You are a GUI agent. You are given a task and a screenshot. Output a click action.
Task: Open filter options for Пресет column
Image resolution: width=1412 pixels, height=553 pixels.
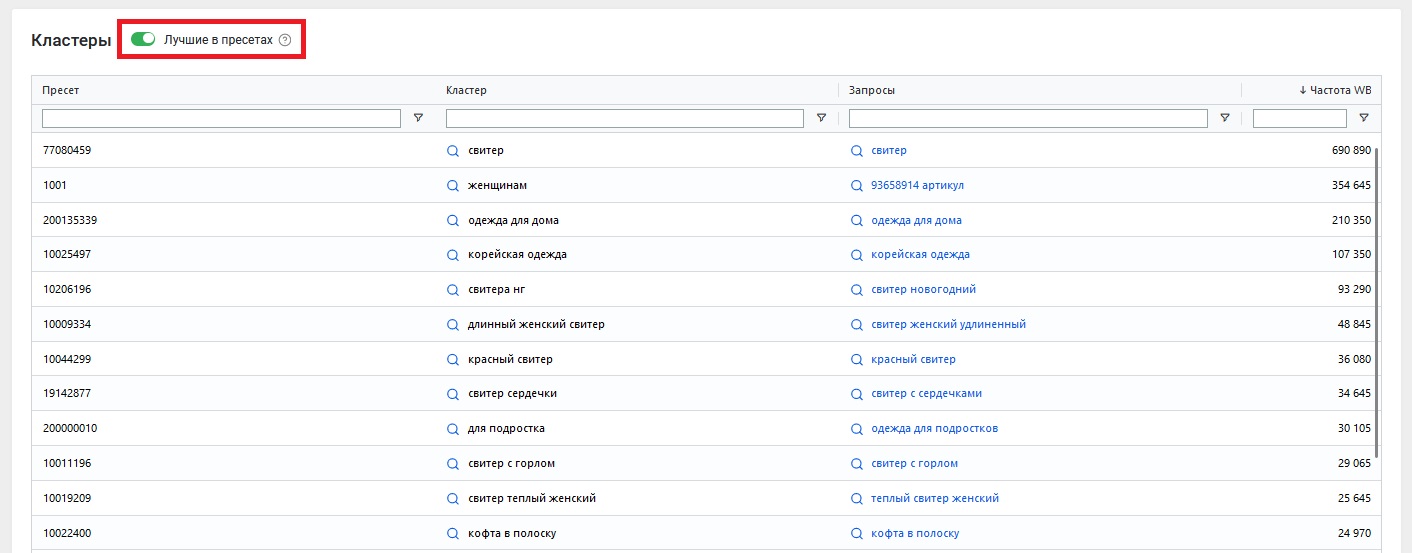(418, 118)
